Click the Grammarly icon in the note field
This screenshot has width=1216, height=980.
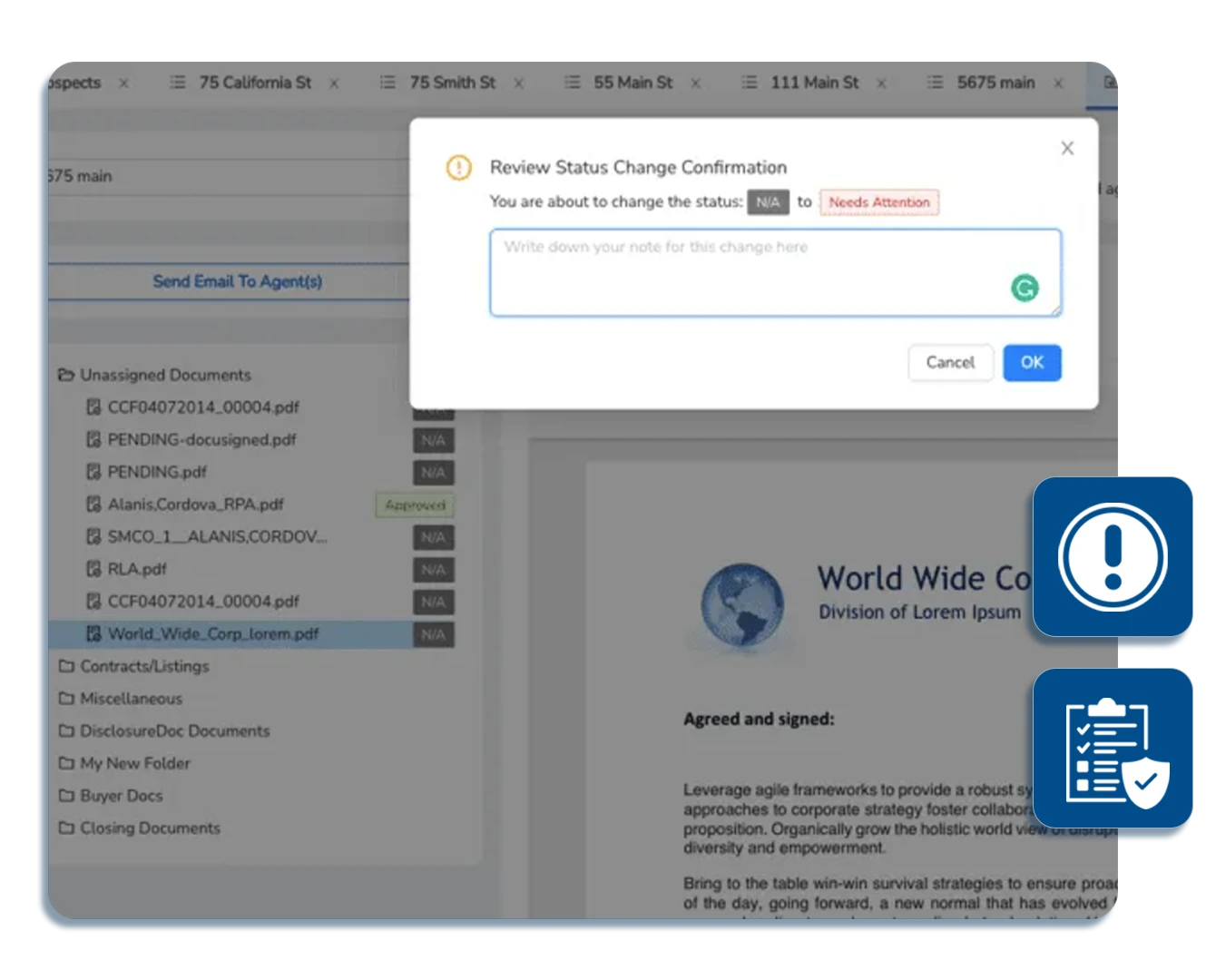tap(1025, 289)
